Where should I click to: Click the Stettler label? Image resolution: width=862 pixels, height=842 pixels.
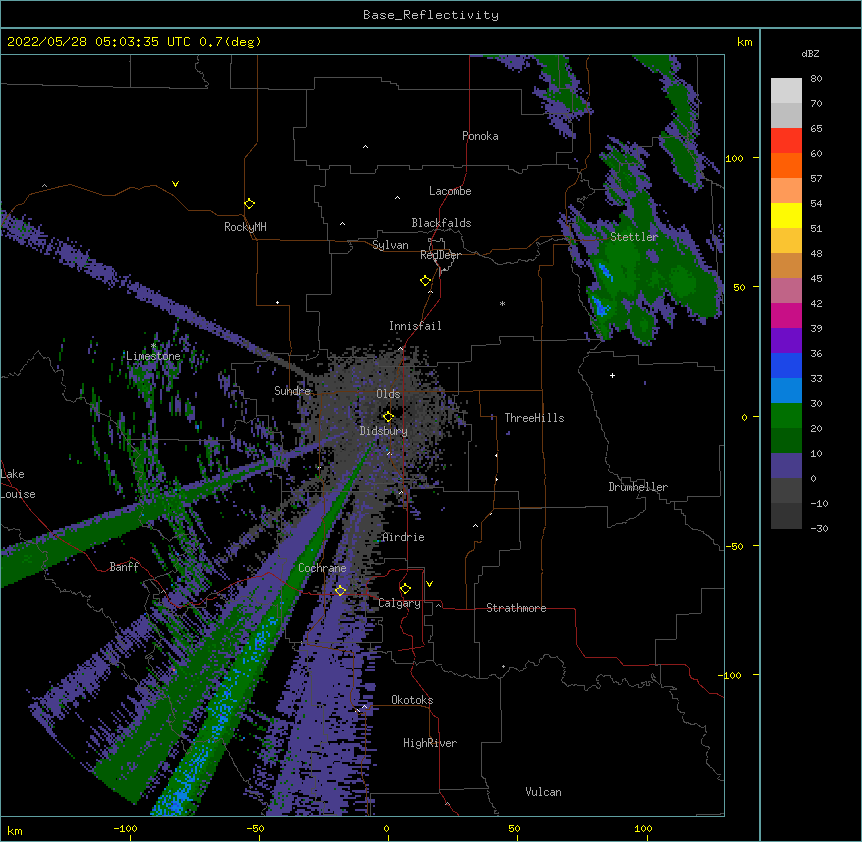[634, 237]
